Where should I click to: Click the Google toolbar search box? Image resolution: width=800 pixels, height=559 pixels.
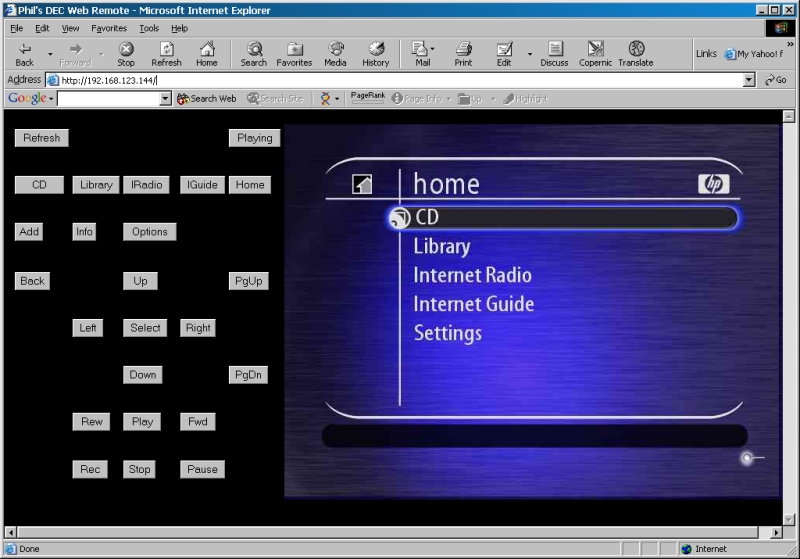pyautogui.click(x=109, y=98)
